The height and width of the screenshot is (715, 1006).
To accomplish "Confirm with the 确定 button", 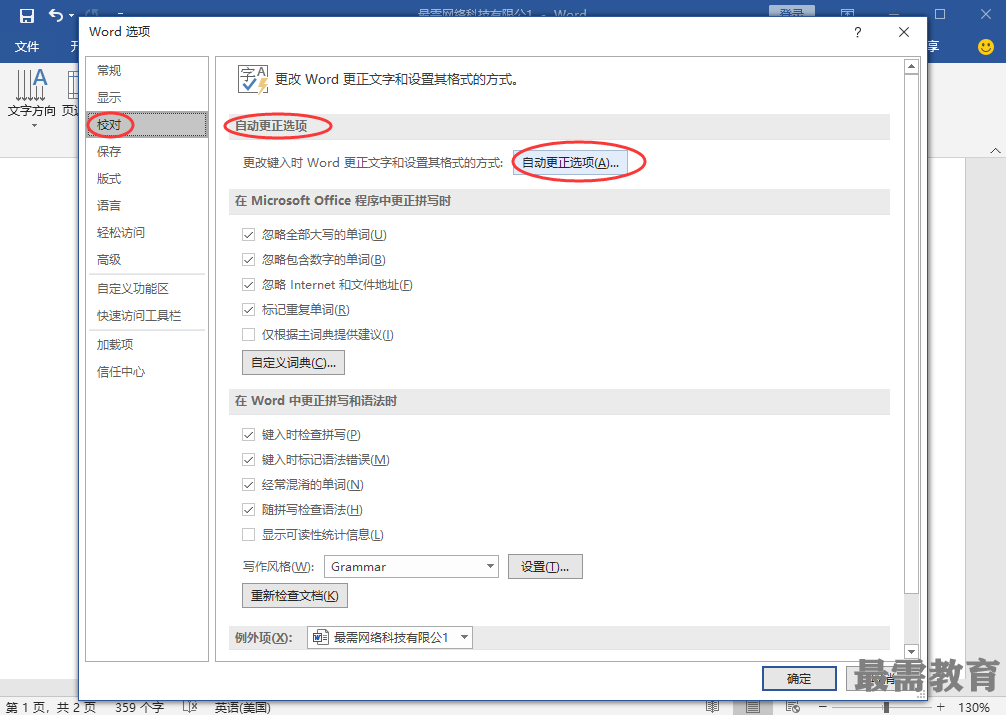I will pos(799,678).
